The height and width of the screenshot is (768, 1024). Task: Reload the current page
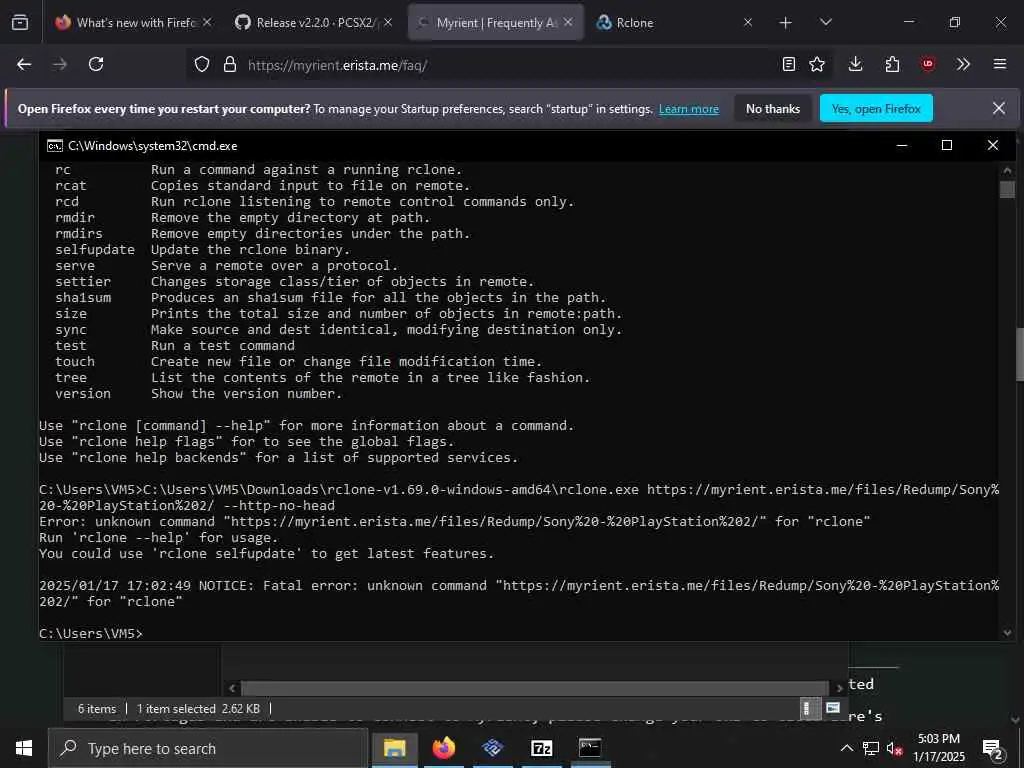[96, 64]
